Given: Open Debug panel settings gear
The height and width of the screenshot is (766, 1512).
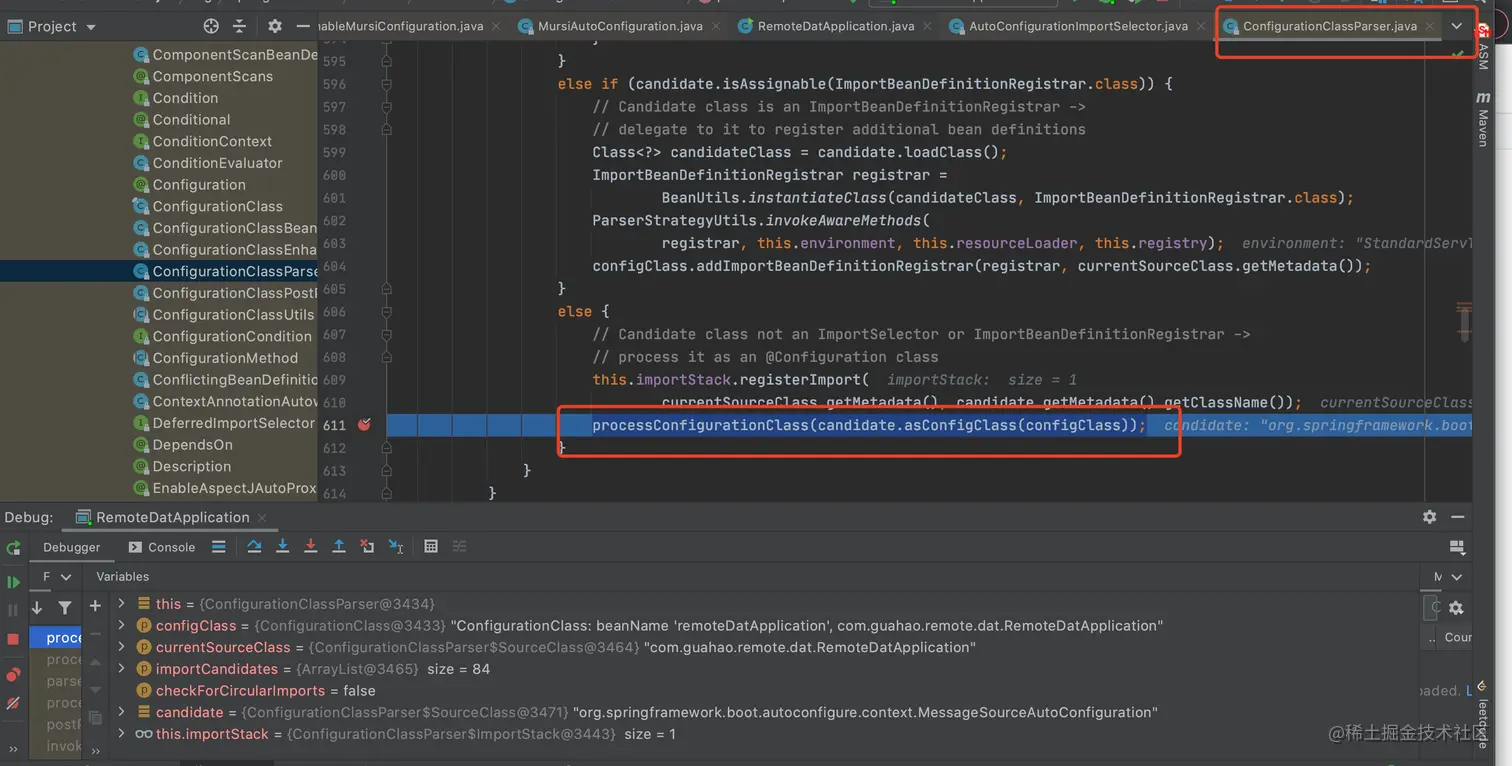Looking at the screenshot, I should tap(1430, 517).
